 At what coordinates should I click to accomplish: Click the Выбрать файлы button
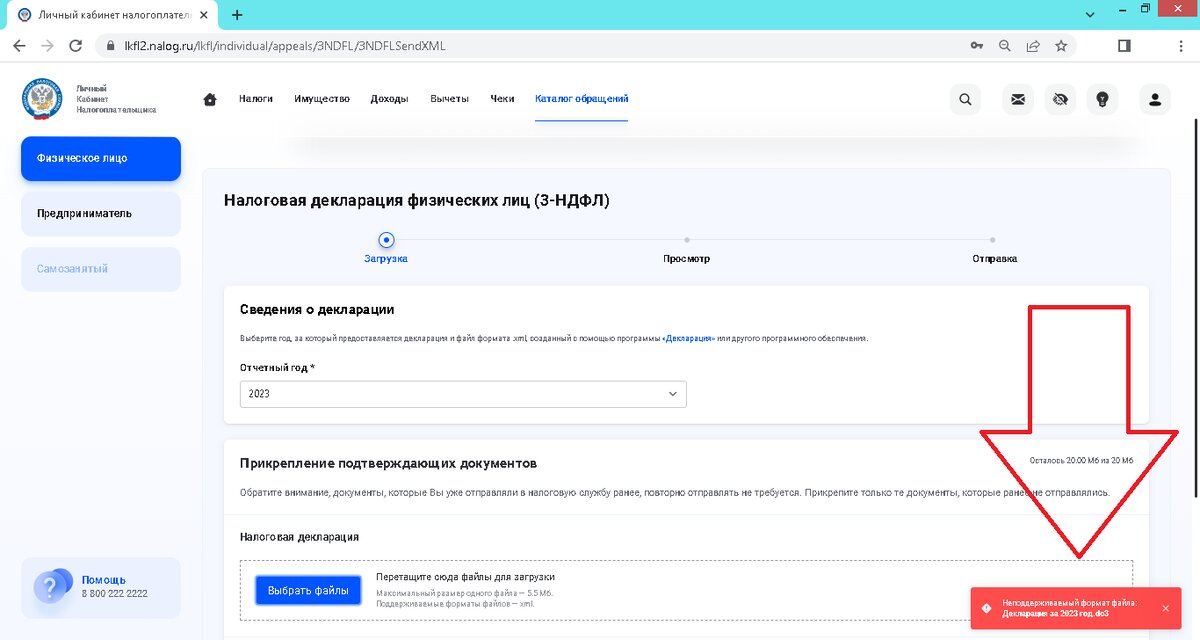308,591
